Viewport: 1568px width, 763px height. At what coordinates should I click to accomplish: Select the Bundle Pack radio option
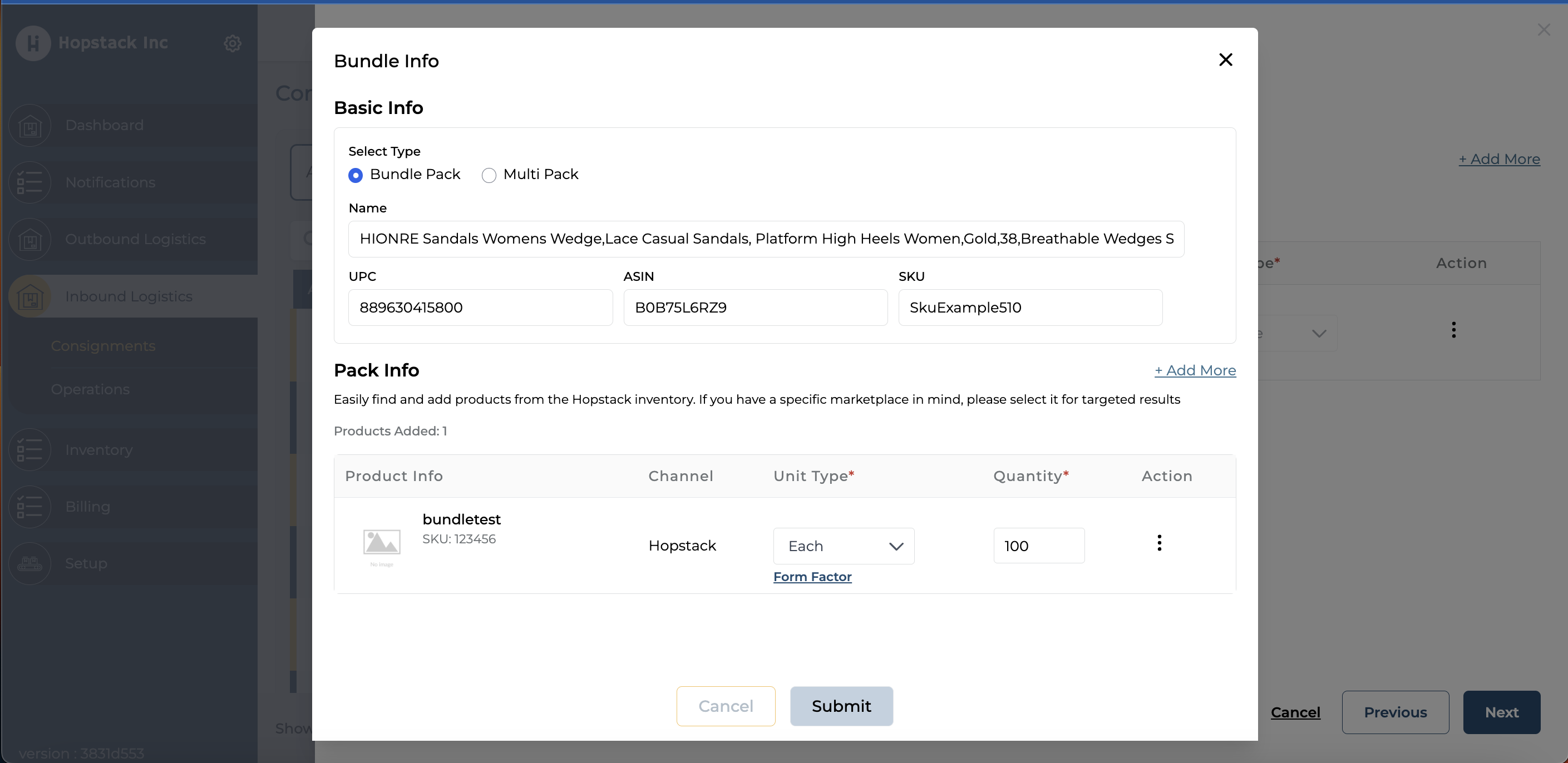356,176
